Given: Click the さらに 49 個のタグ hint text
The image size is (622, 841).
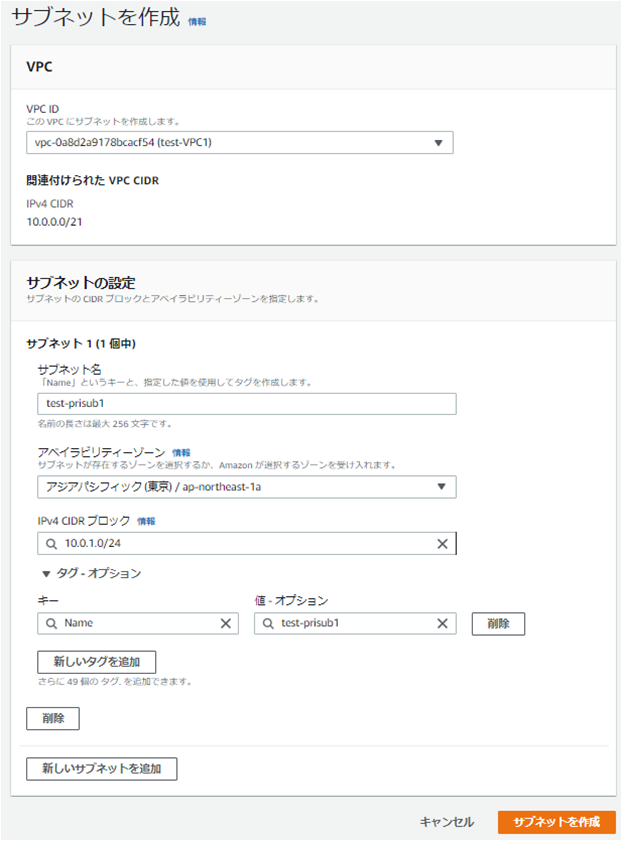Looking at the screenshot, I should 115,682.
